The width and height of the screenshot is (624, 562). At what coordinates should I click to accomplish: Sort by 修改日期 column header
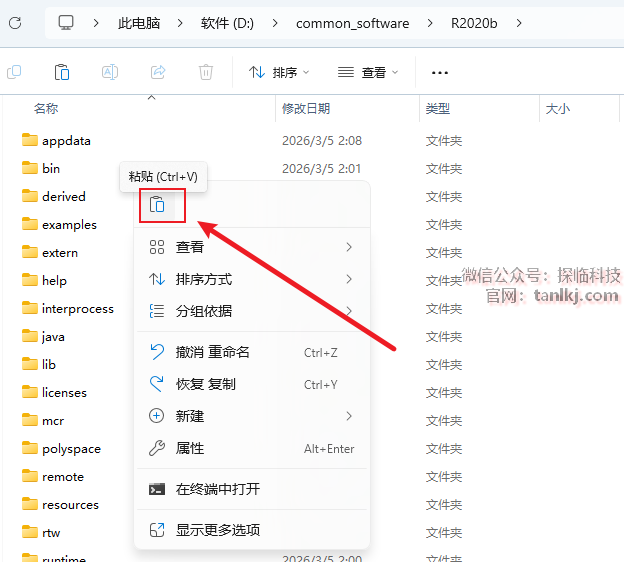[x=306, y=108]
